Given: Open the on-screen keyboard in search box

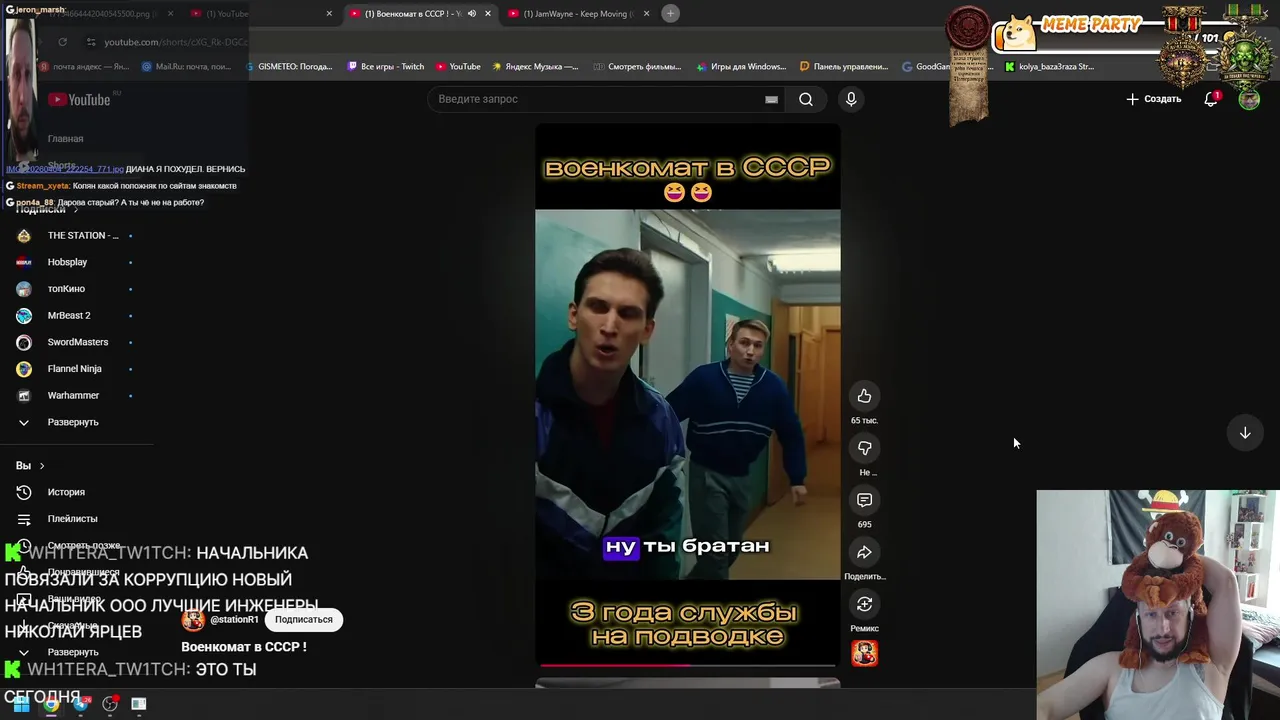Looking at the screenshot, I should [771, 99].
